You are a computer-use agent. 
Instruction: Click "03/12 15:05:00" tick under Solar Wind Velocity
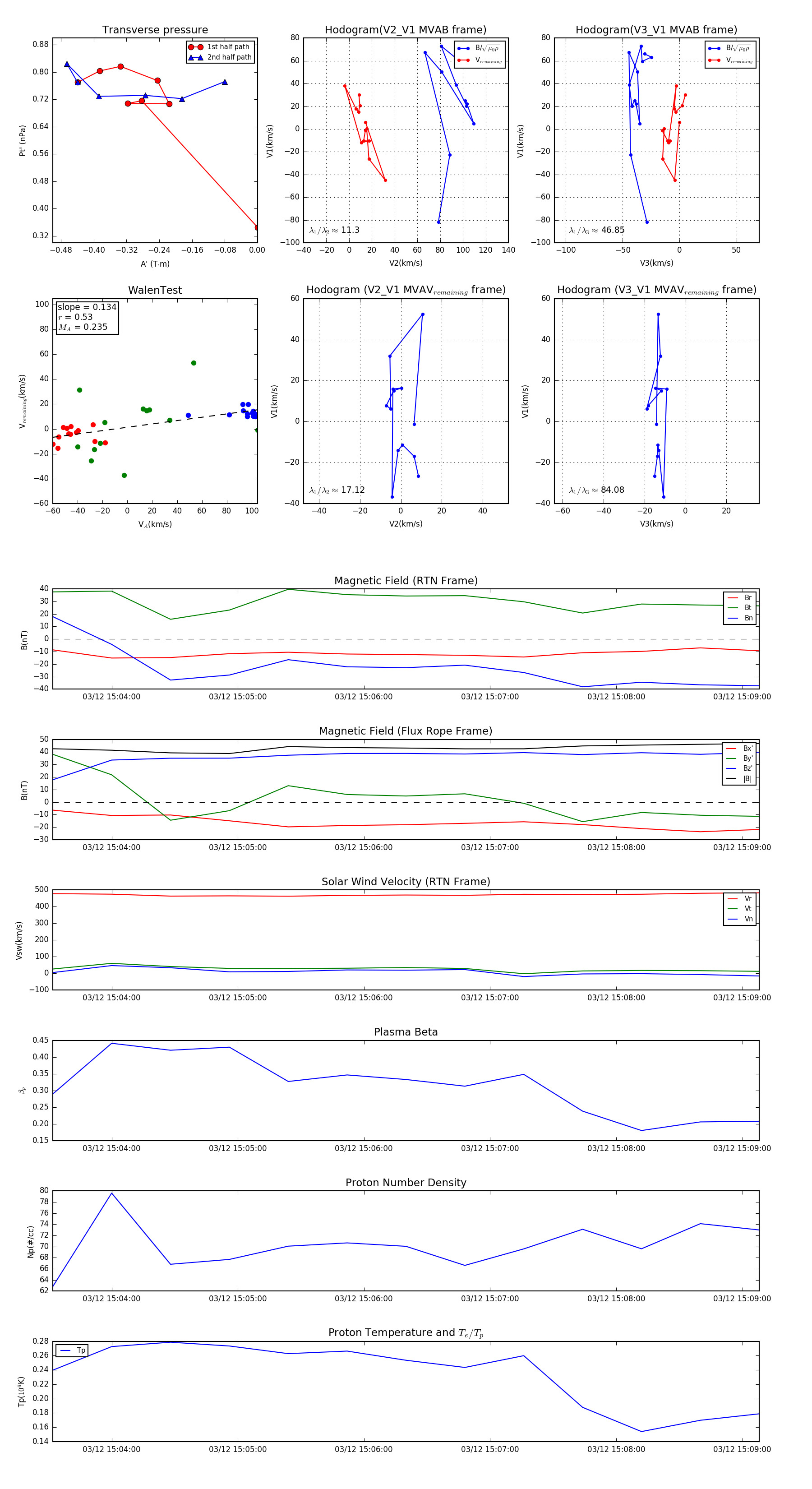[238, 998]
